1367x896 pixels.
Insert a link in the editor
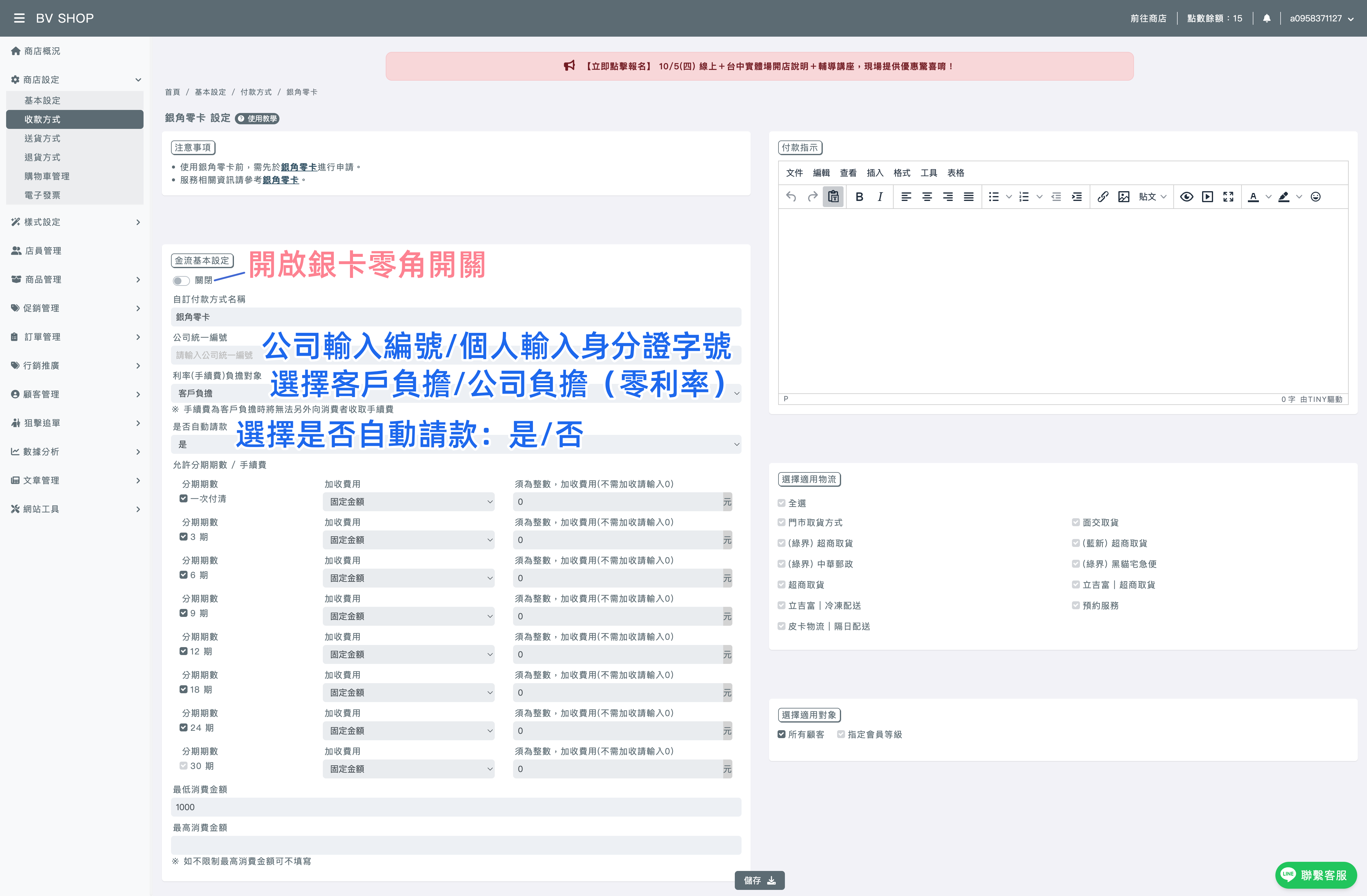[1103, 197]
